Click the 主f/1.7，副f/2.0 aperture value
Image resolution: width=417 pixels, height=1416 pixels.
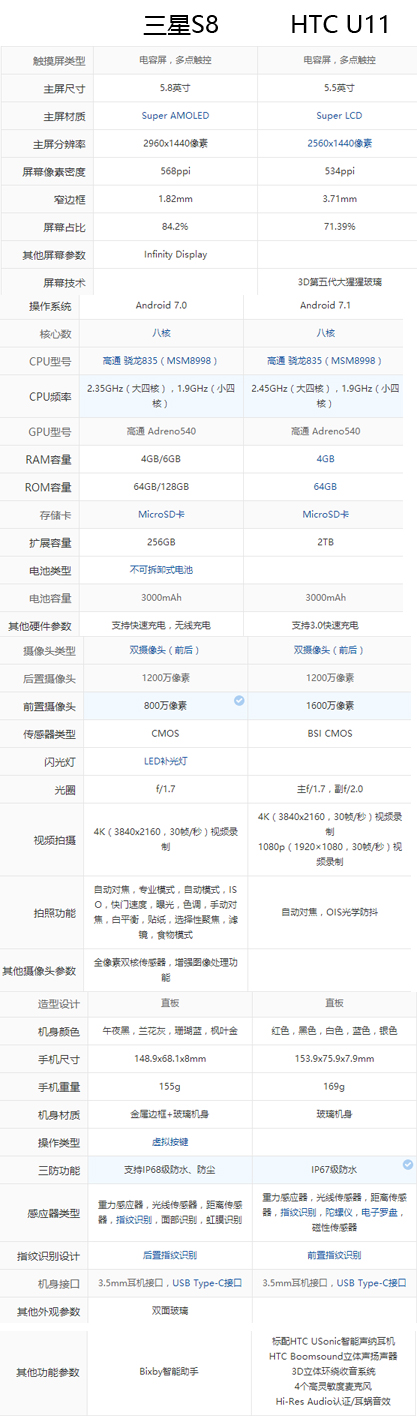pos(330,788)
